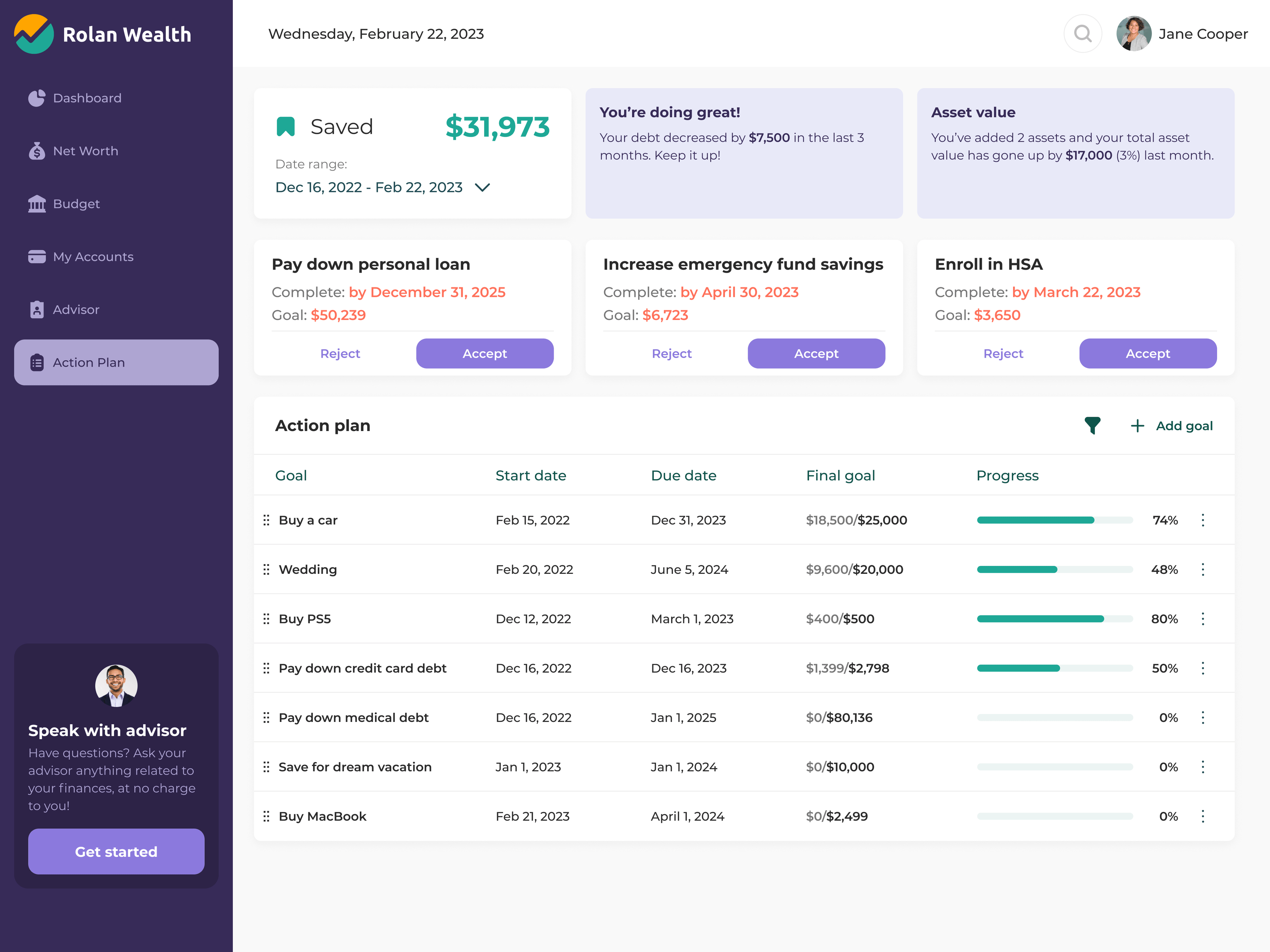The width and height of the screenshot is (1270, 952).
Task: Reject the Pay down personal loan suggestion
Action: (x=340, y=353)
